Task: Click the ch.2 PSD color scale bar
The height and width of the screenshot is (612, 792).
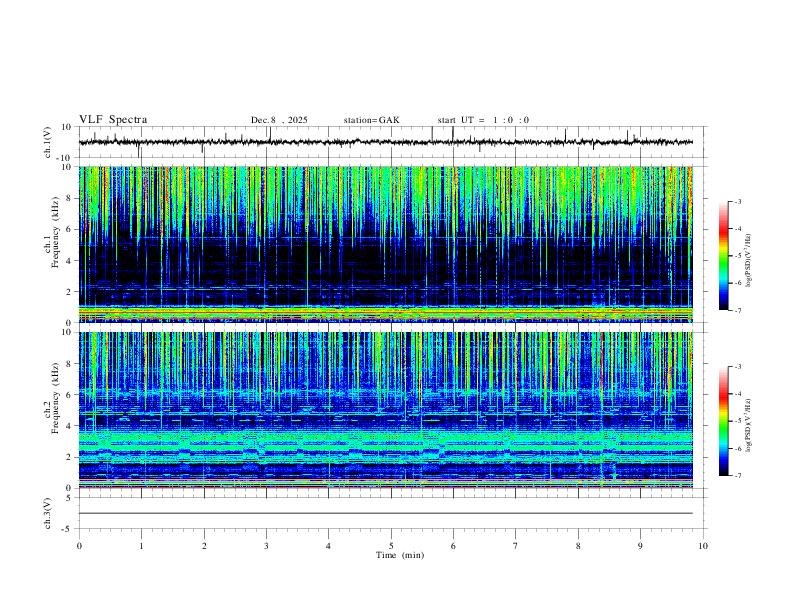Action: pos(723,421)
